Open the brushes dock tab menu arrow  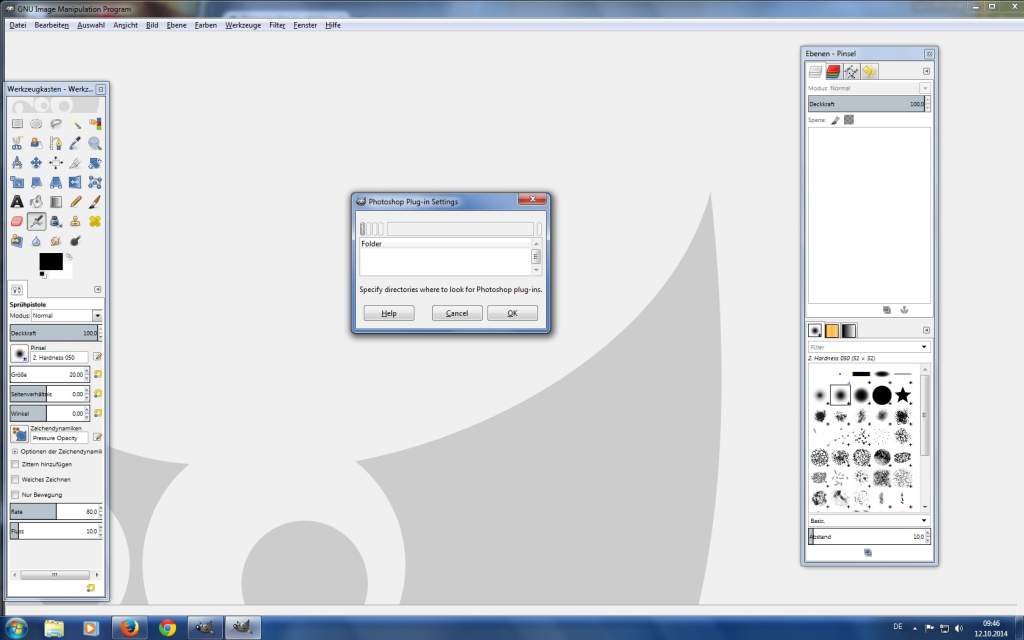coord(926,330)
